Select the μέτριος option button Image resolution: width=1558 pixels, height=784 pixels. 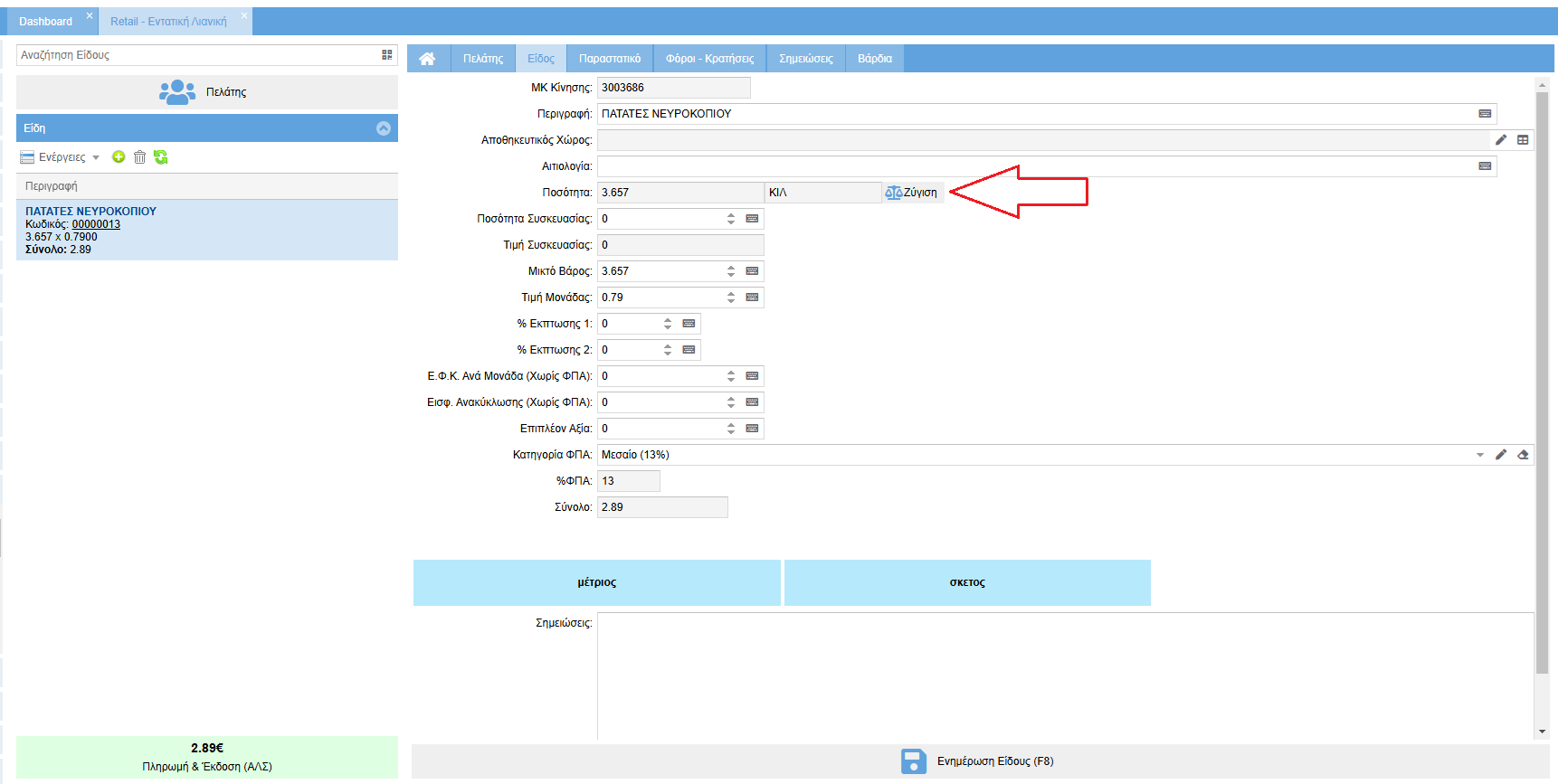click(x=596, y=582)
